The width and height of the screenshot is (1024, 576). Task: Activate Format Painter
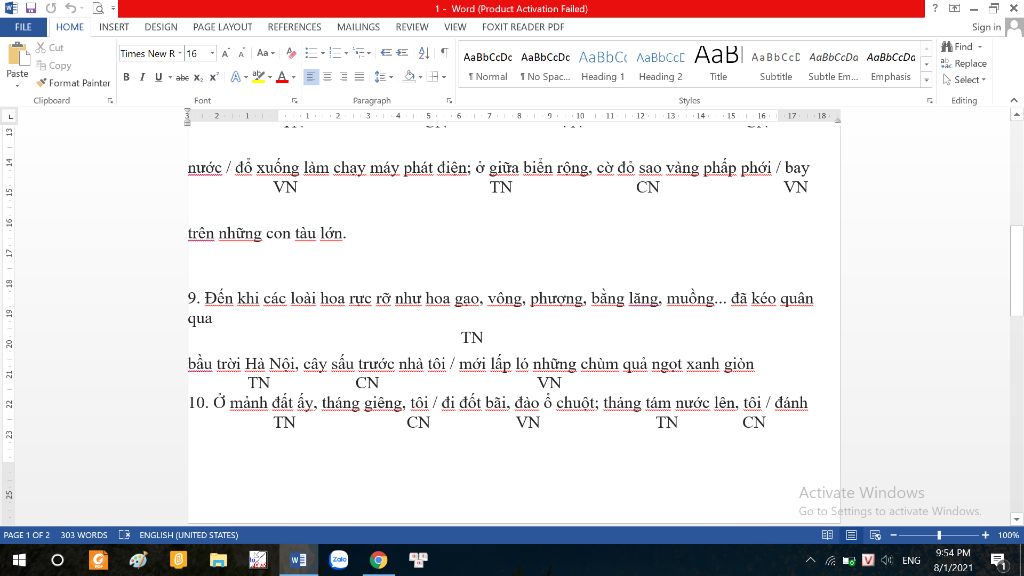73,83
